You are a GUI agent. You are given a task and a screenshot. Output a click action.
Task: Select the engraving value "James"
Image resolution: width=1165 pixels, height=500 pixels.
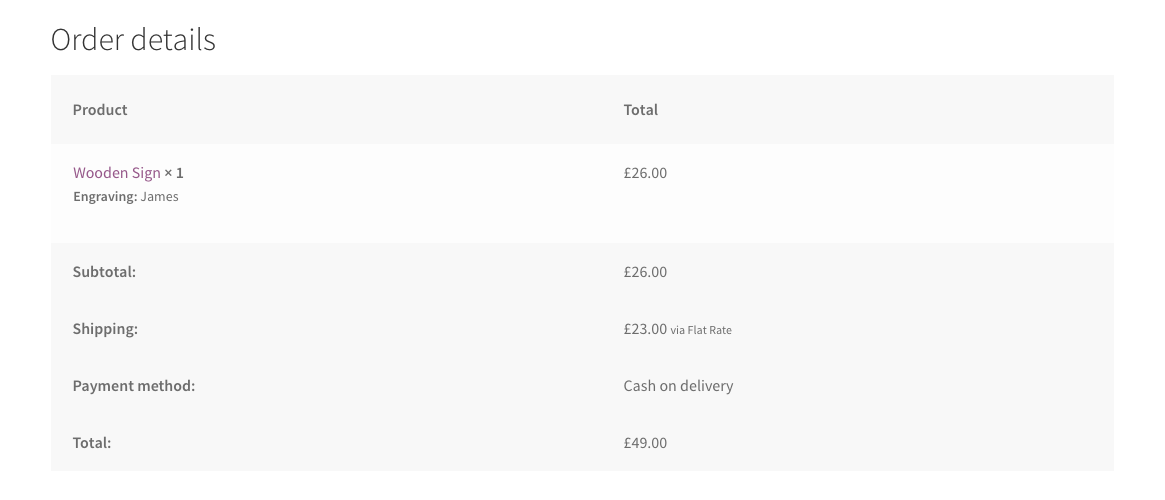(x=159, y=197)
